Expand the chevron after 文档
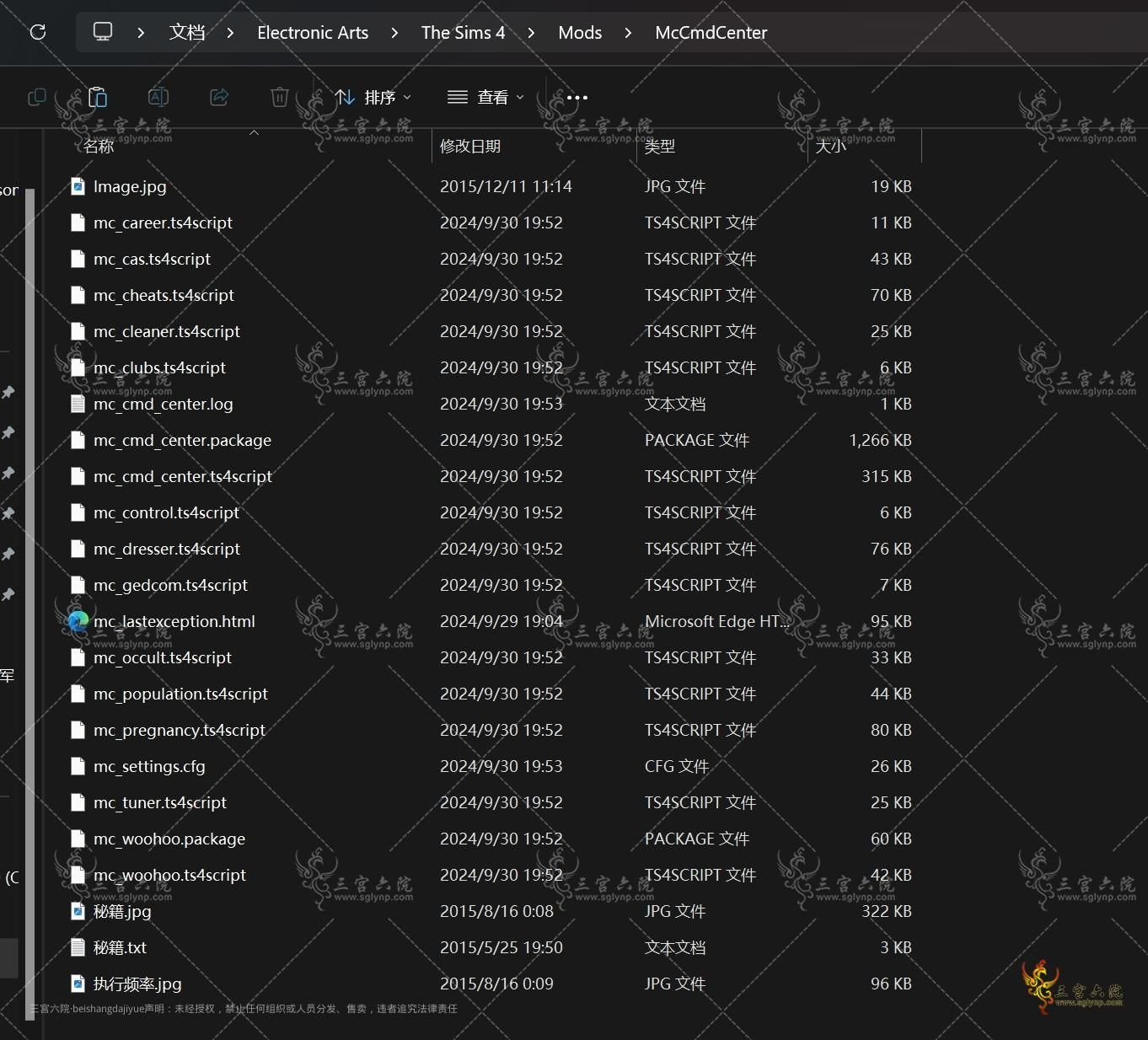1148x1040 pixels. 230,33
